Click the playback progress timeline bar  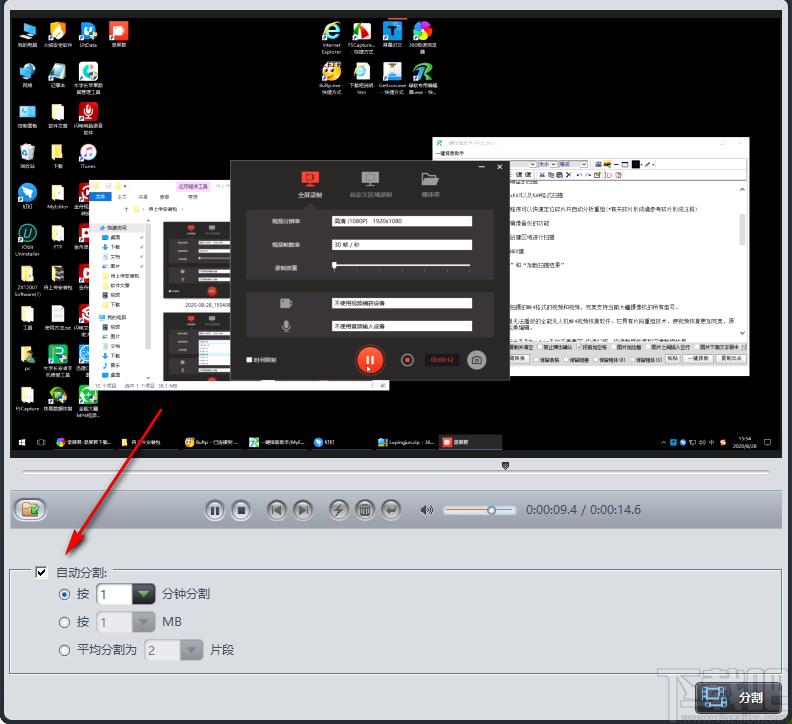tap(395, 472)
